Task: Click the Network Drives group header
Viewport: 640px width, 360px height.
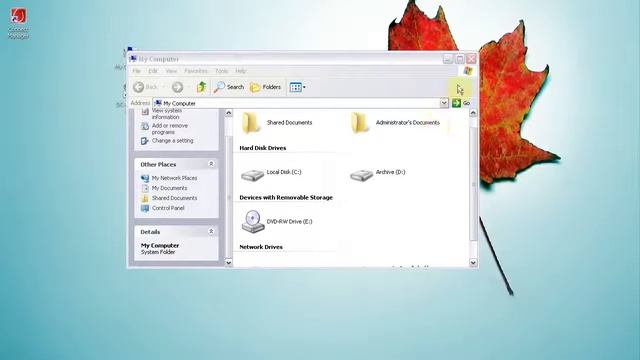Action: pos(261,247)
